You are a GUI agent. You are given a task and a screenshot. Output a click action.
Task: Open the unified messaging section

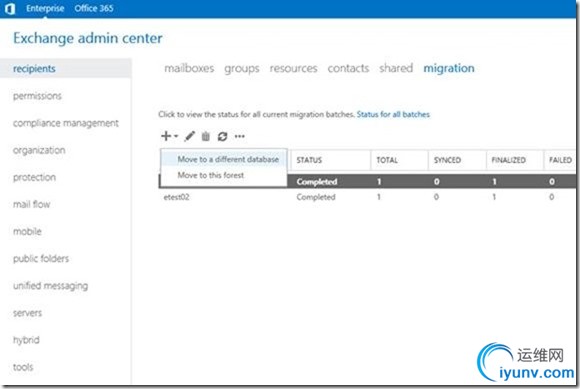pos(51,286)
